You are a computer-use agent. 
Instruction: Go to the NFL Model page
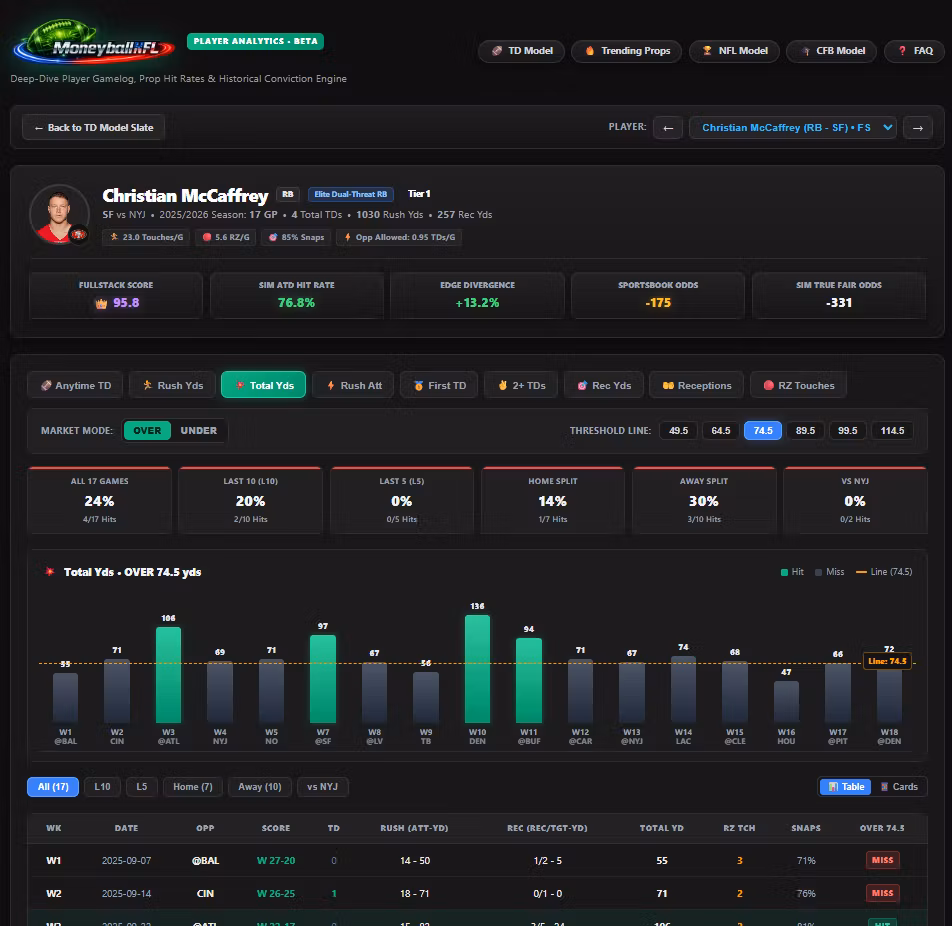[734, 51]
